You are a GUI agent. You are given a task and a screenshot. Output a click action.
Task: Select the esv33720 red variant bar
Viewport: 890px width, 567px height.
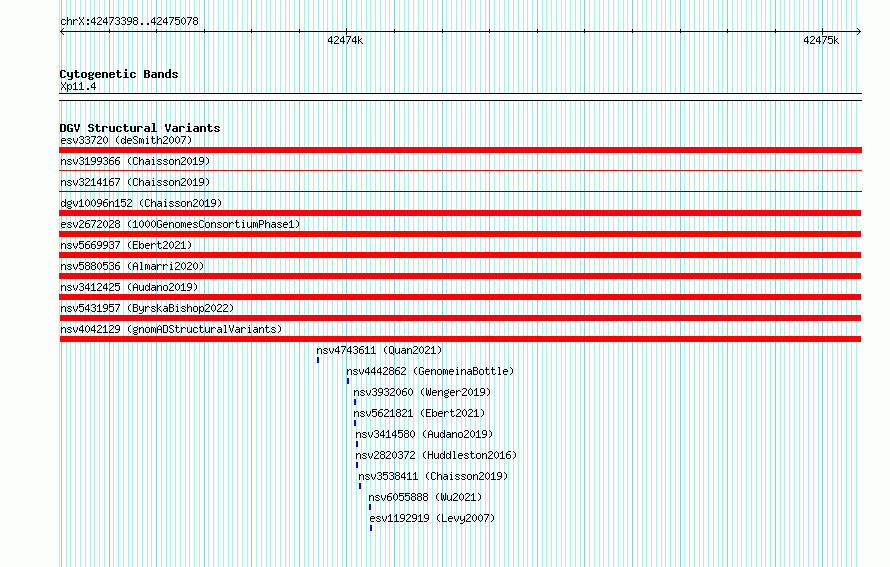[x=460, y=150]
